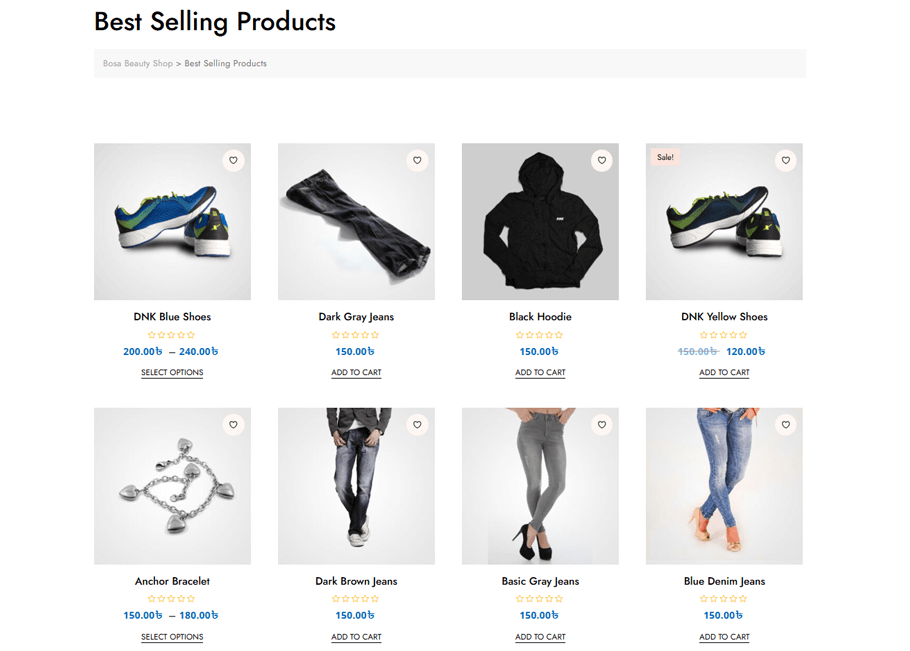The width and height of the screenshot is (910, 651).
Task: Open the Bosa Beauty Shop breadcrumb link
Action: coord(137,63)
